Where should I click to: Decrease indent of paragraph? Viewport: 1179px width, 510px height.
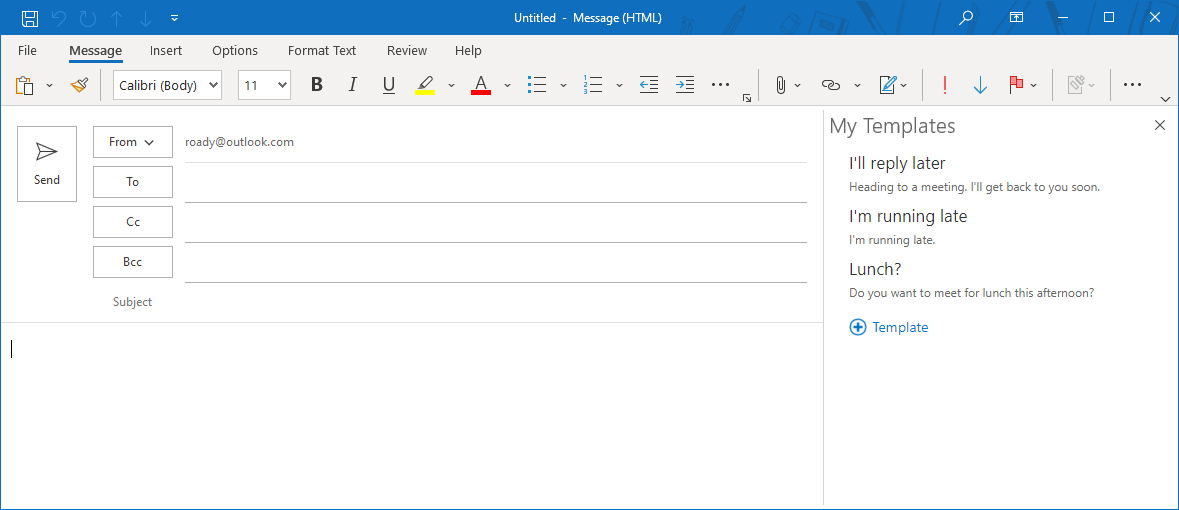point(649,85)
